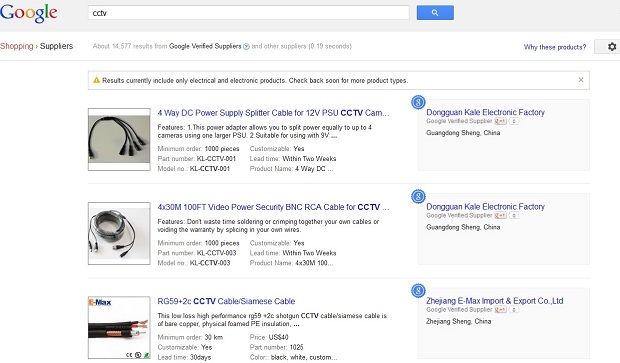Click the verified badge beside the splitter cable supplier card
The image size is (620, 363).
(418, 102)
